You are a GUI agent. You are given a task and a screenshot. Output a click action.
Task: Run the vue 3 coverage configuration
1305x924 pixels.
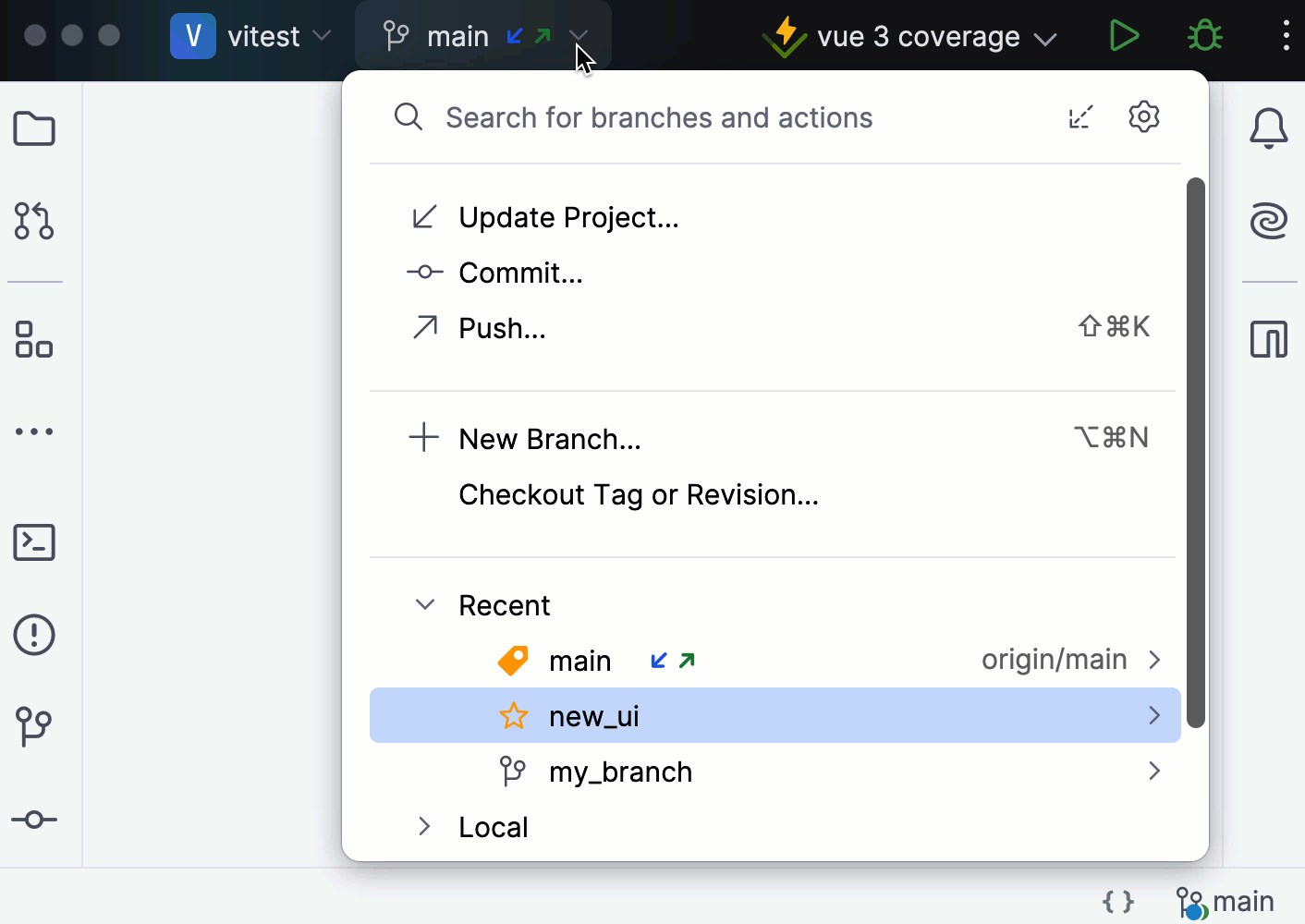[1125, 36]
